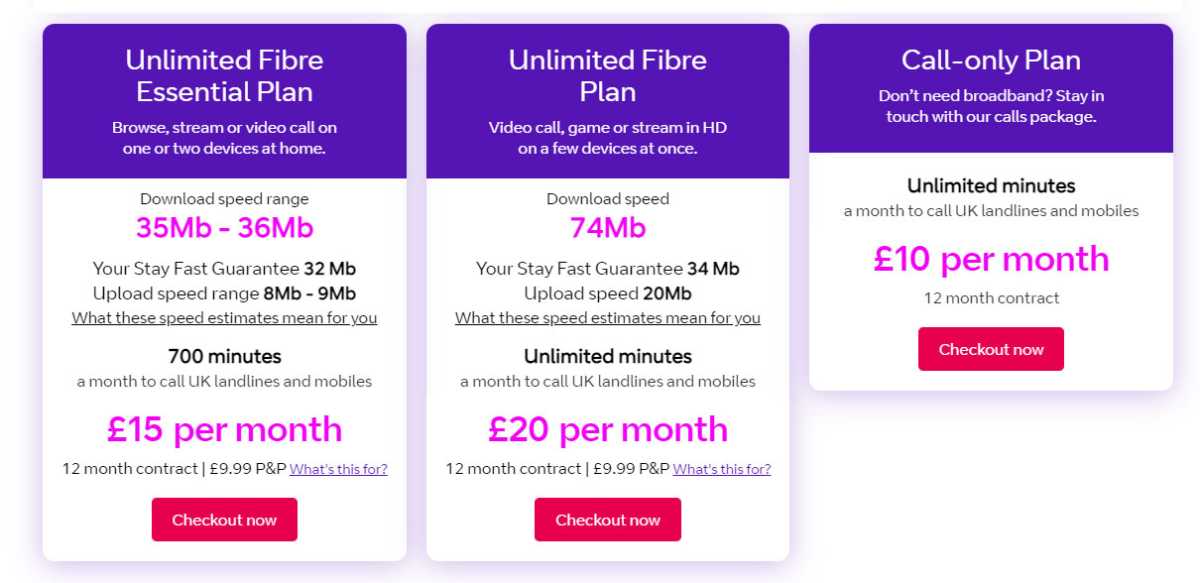This screenshot has width=1200, height=583.
Task: Select the Unlimited Fibre Plan heading
Action: pos(608,76)
